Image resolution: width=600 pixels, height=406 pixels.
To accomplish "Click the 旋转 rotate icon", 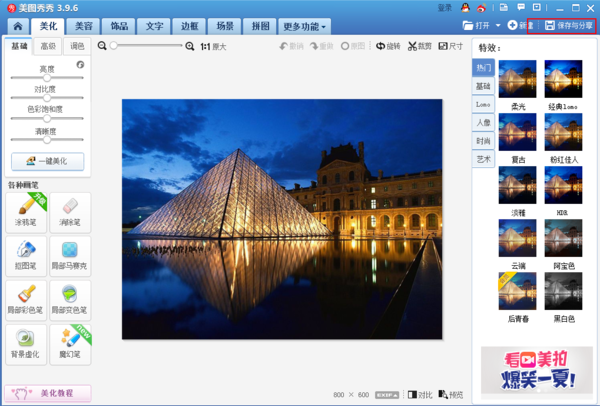I will tap(381, 46).
